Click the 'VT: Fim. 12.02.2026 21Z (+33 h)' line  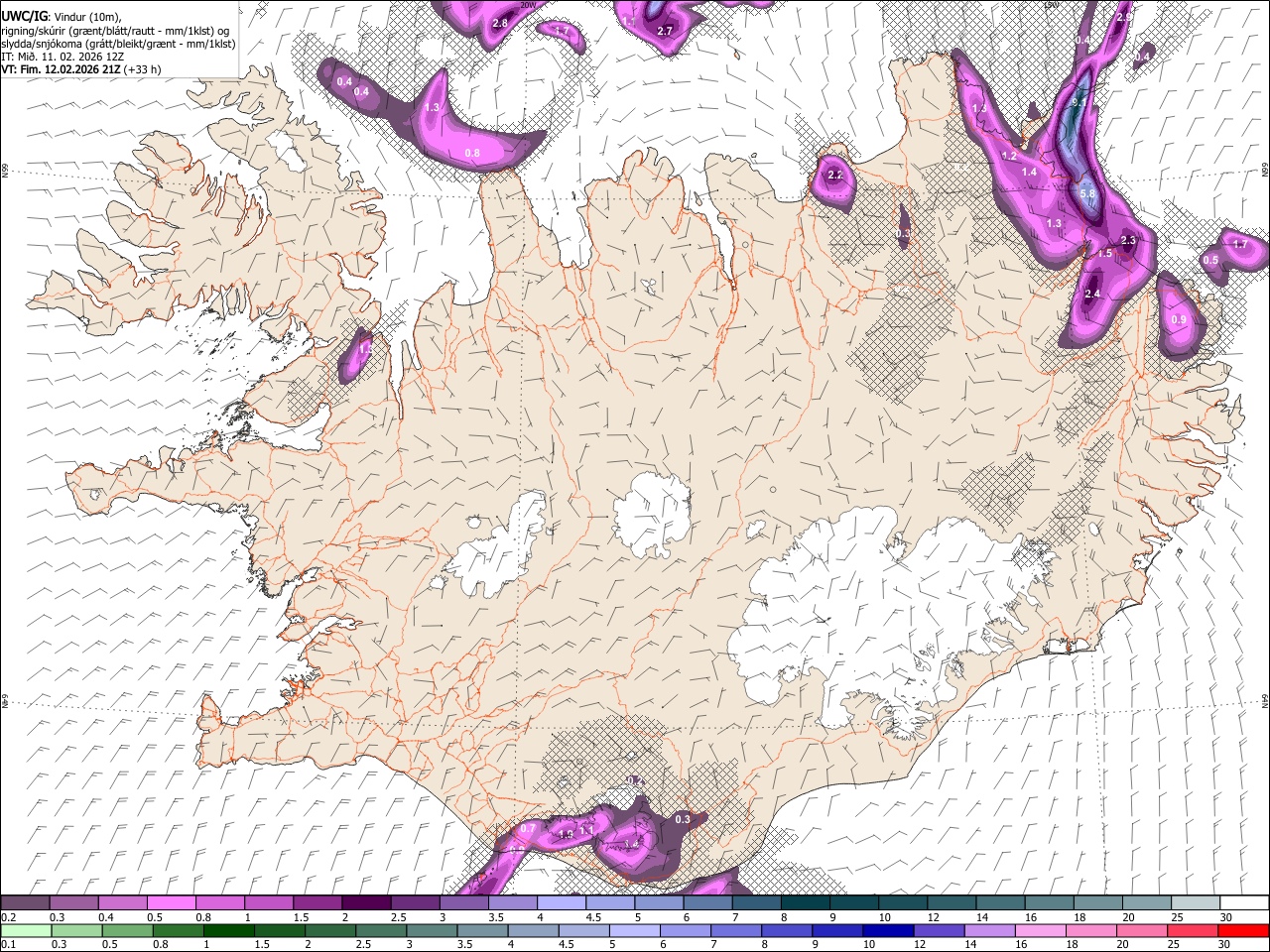[81, 69]
